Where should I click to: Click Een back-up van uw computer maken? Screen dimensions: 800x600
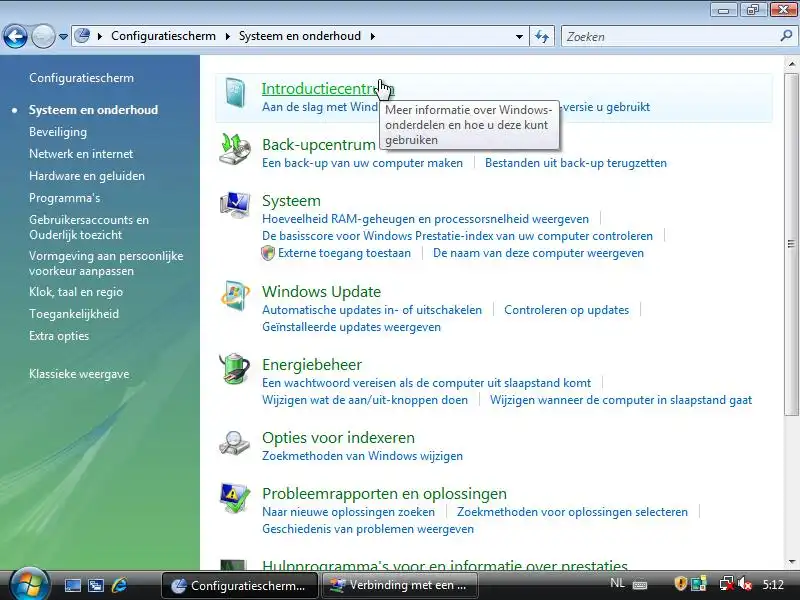(362, 163)
